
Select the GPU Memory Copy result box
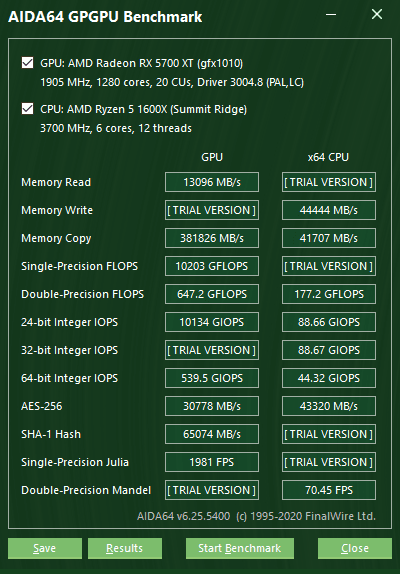click(x=212, y=238)
